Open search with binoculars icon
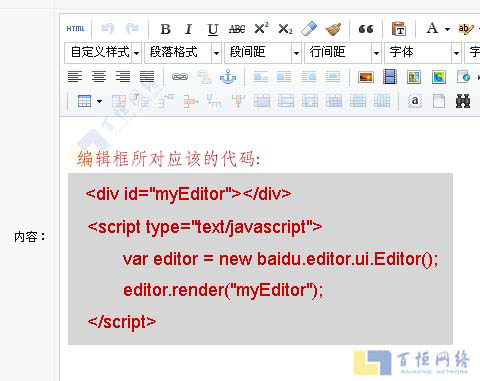 coord(463,101)
